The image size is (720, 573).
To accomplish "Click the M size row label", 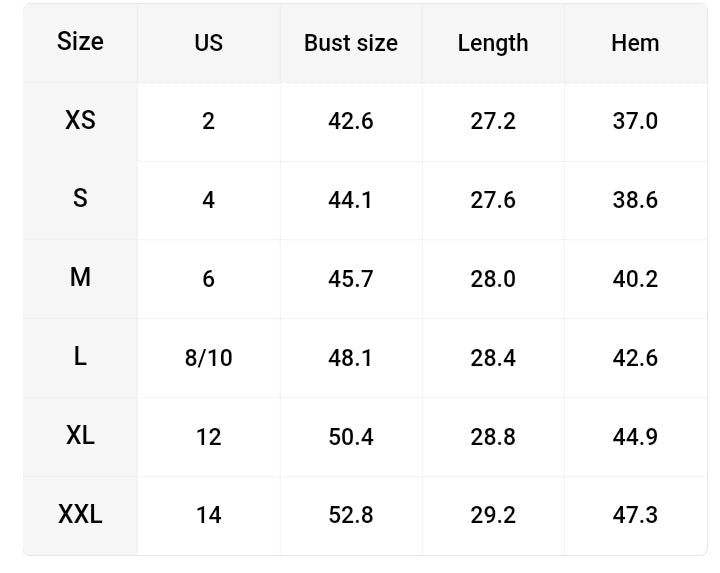I will click(x=80, y=278).
